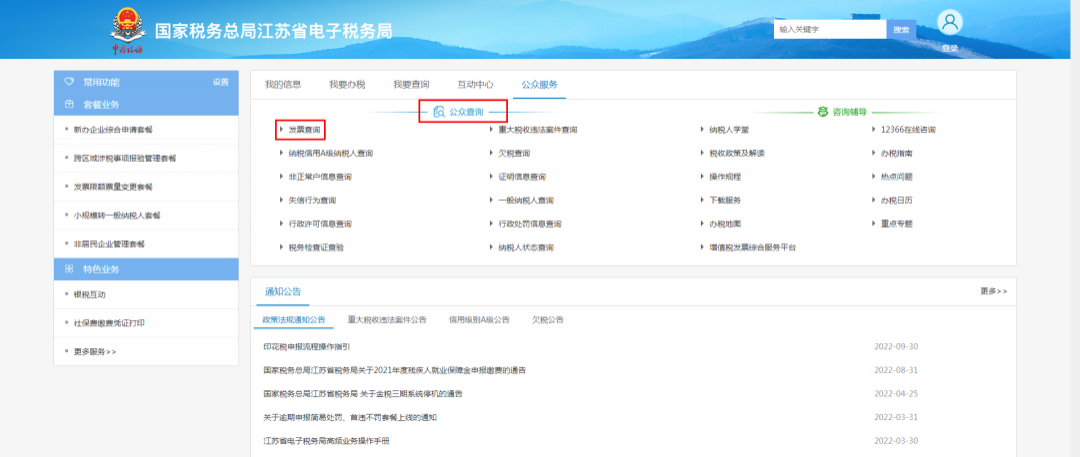
Task: Click the grid icon beside 特色业务
Action: pyautogui.click(x=69, y=269)
